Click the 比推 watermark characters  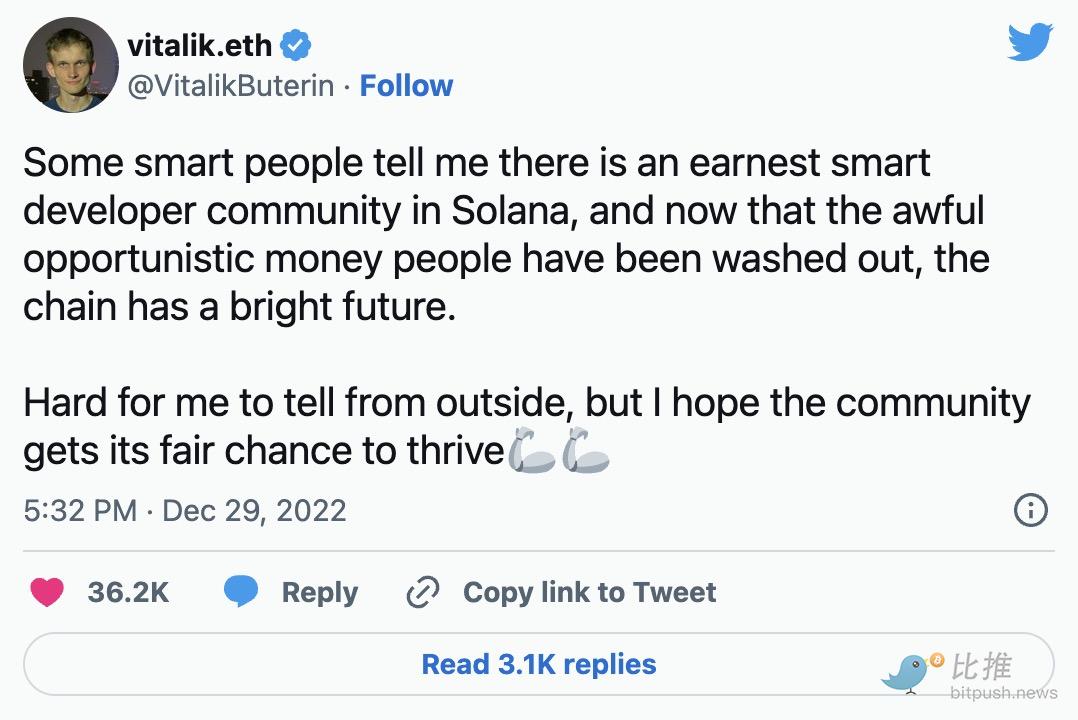[x=982, y=665]
